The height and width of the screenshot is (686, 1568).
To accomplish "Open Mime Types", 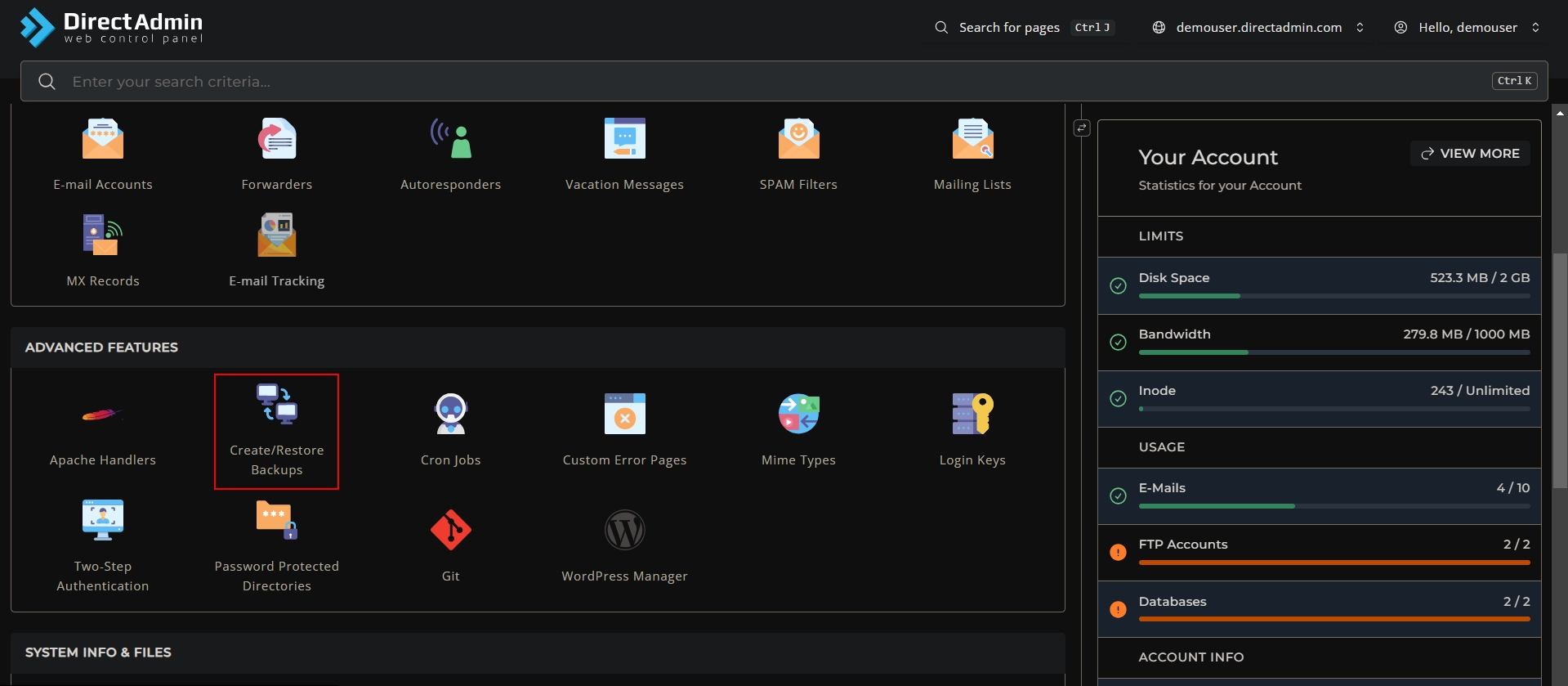I will (x=798, y=415).
